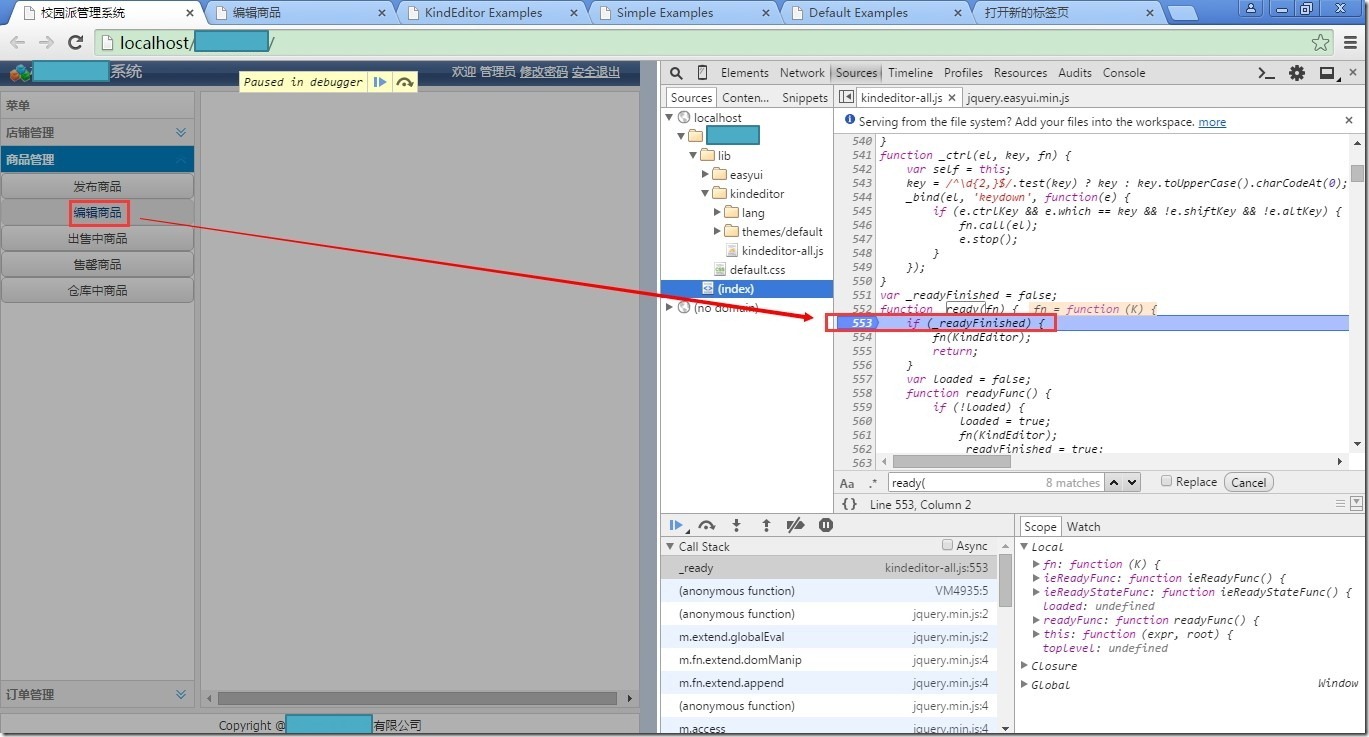Click the step into function icon

coord(737,525)
